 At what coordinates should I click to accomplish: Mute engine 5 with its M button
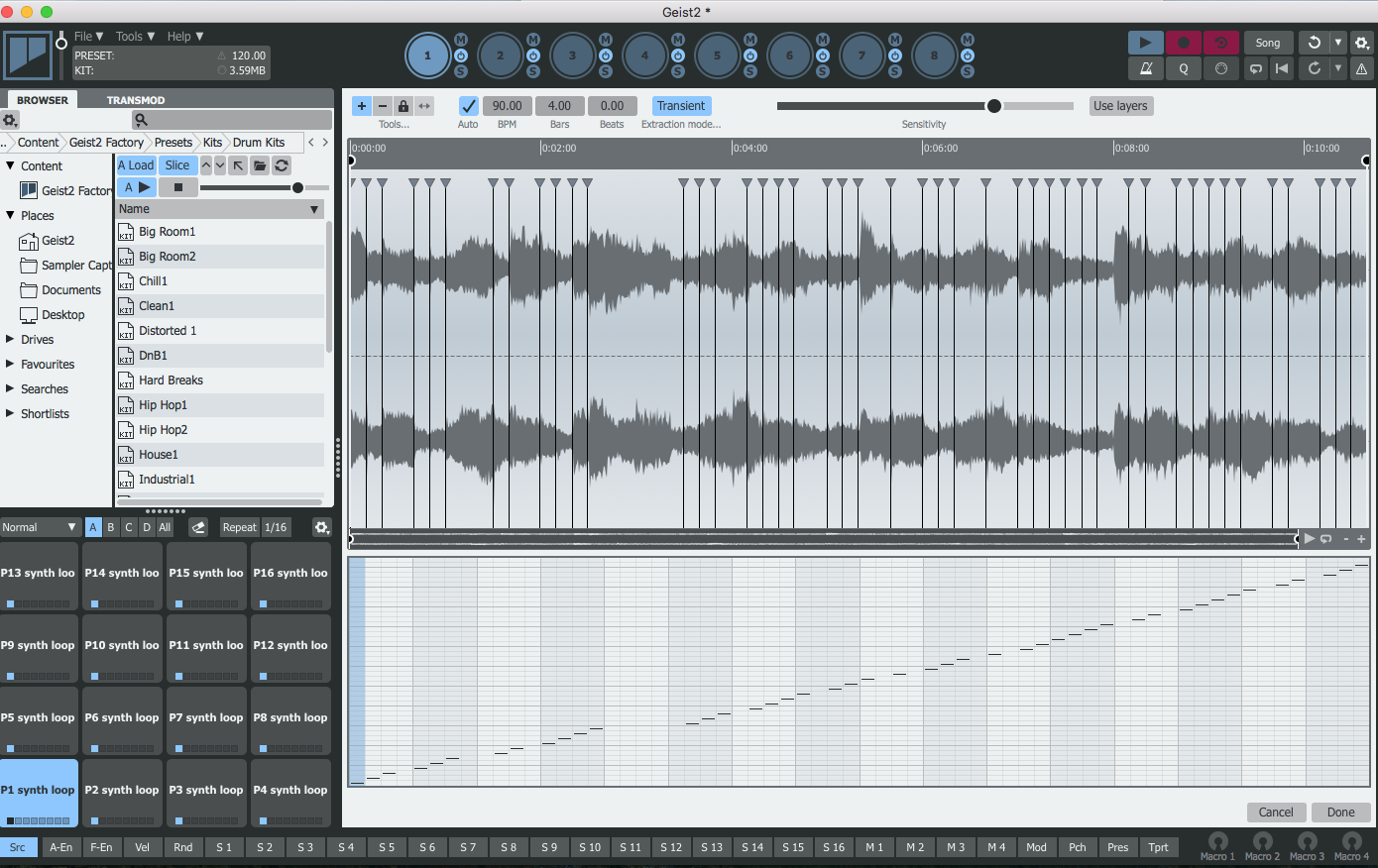[750, 40]
